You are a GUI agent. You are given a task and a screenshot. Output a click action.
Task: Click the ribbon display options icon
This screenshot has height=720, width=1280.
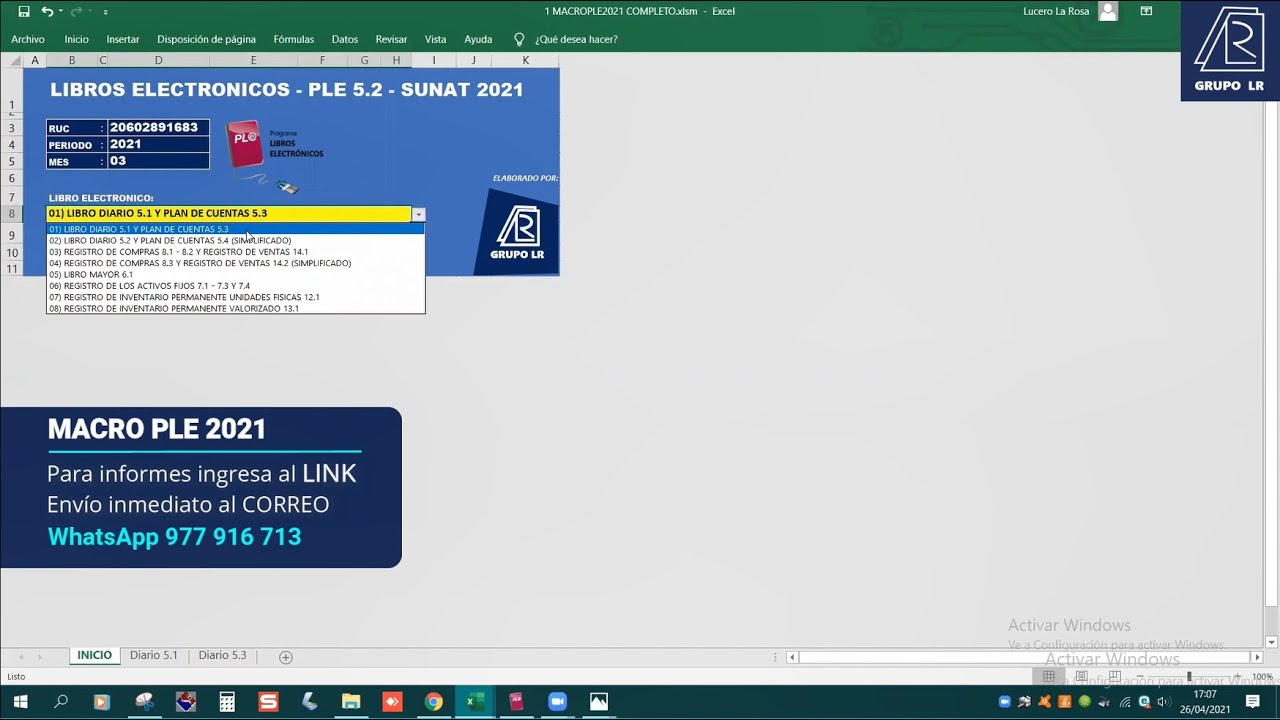click(1146, 11)
